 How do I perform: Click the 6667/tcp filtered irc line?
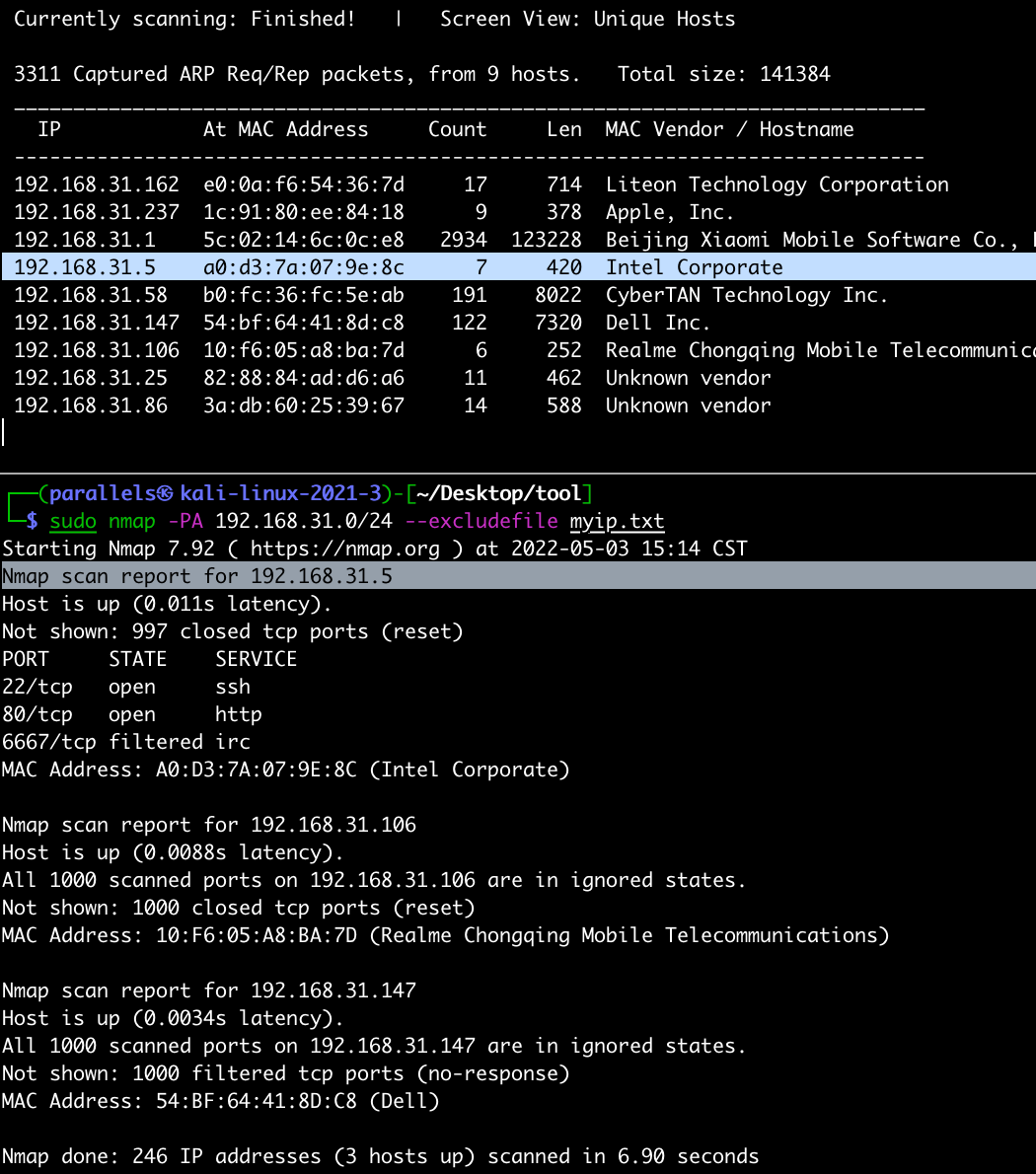[126, 742]
